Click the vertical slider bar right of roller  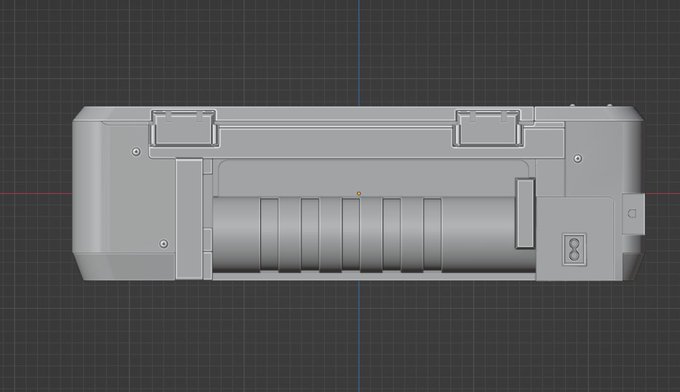click(x=525, y=213)
